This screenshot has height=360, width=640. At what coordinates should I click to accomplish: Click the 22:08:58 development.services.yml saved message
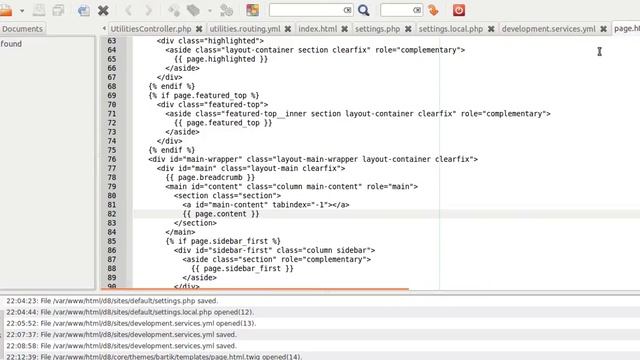(121, 346)
